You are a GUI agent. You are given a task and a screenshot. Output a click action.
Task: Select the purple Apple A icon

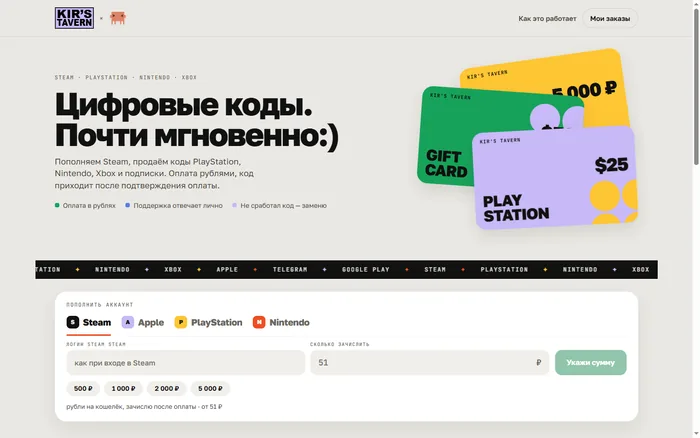(x=128, y=322)
